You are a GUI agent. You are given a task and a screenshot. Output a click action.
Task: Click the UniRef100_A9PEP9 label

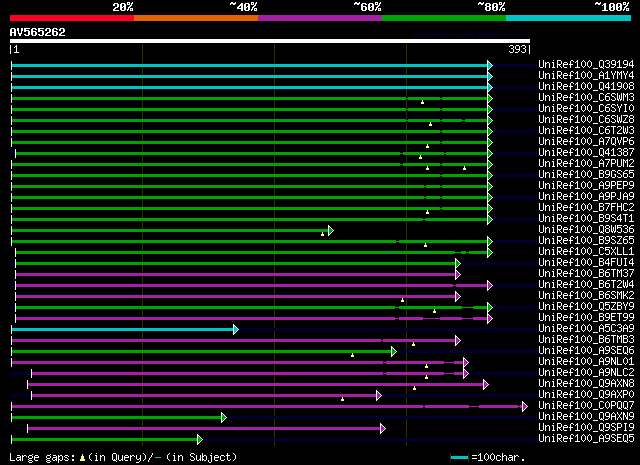586,186
